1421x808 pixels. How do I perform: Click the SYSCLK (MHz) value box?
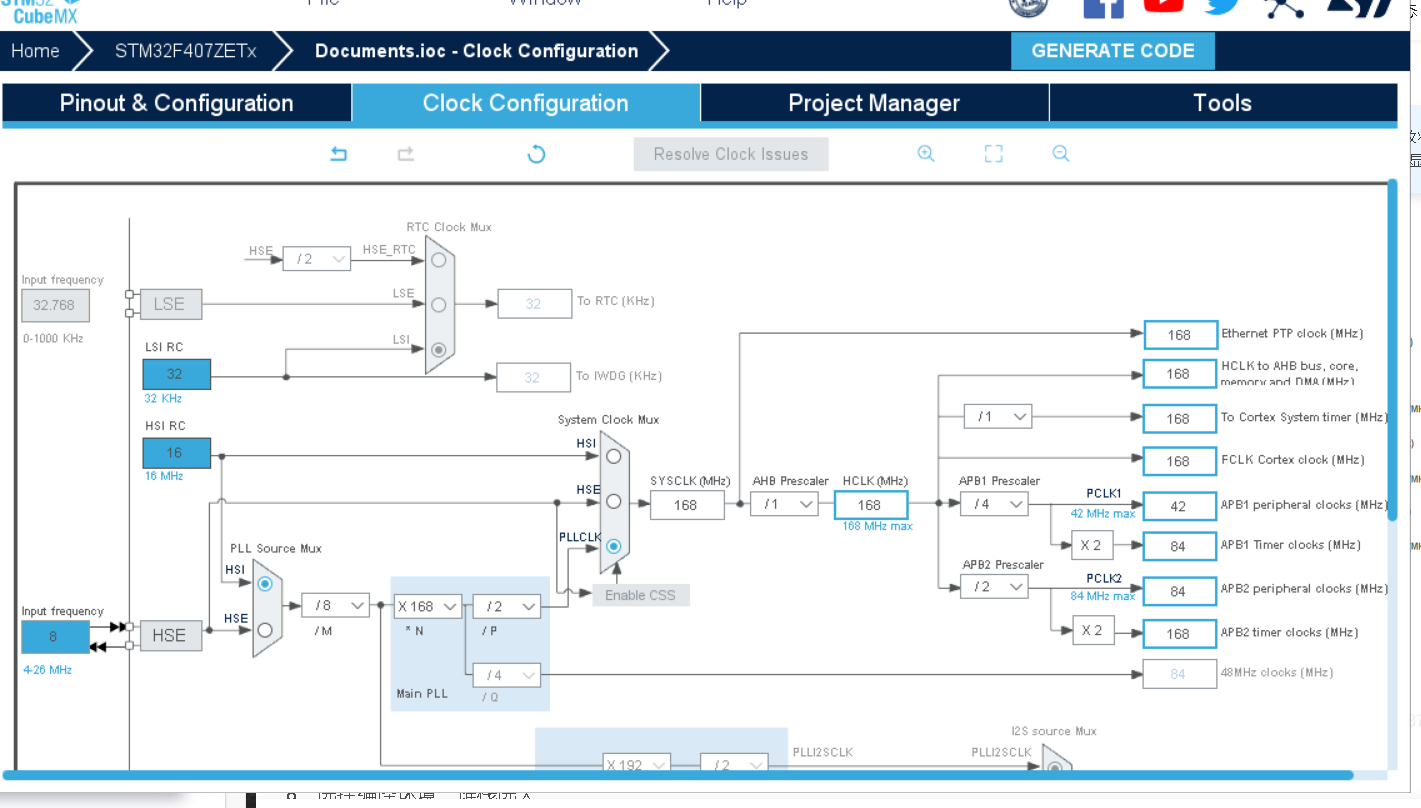pyautogui.click(x=686, y=505)
